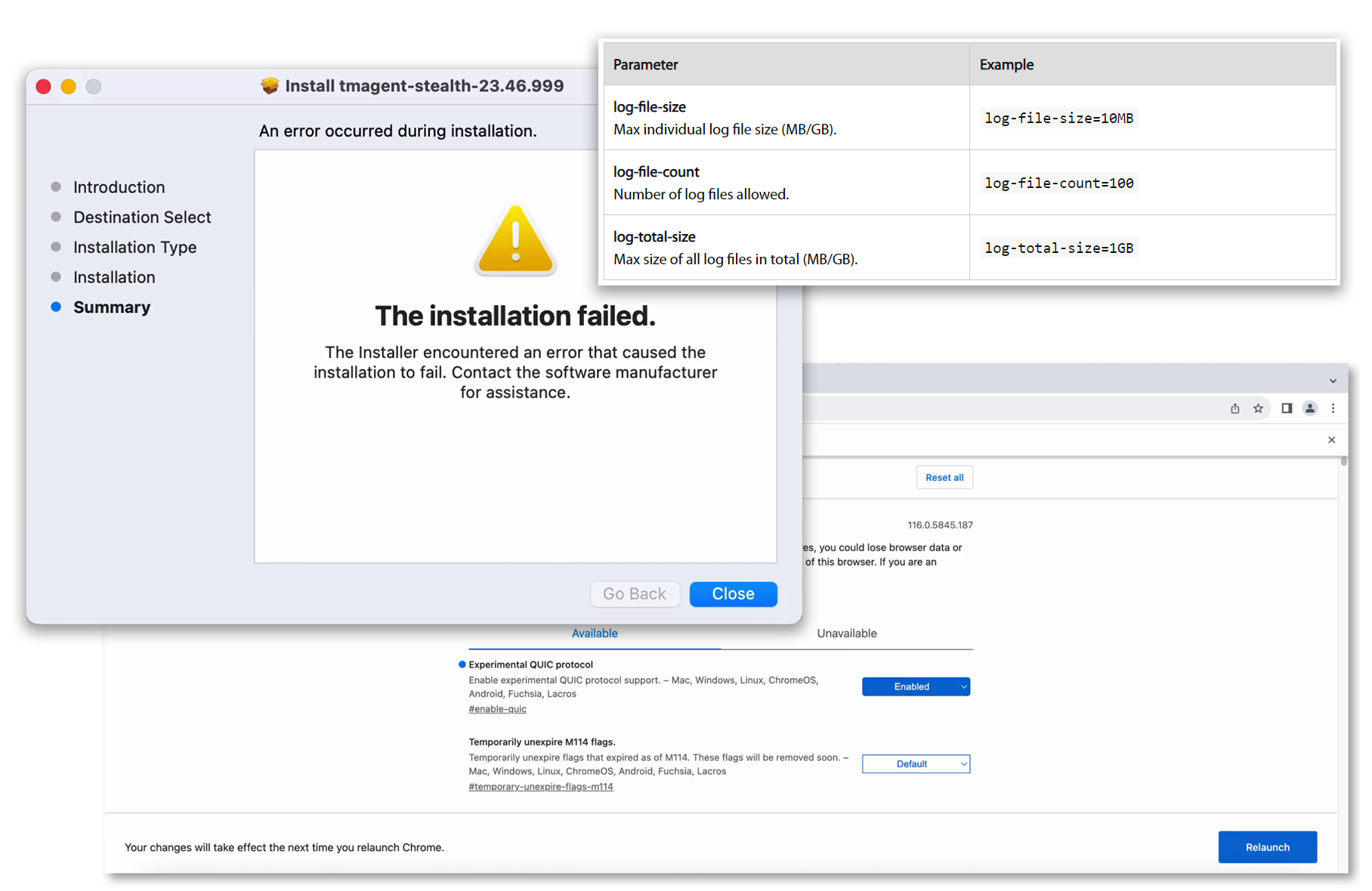The image size is (1372, 891).
Task: Select Destination Select step in installer
Action: [142, 217]
